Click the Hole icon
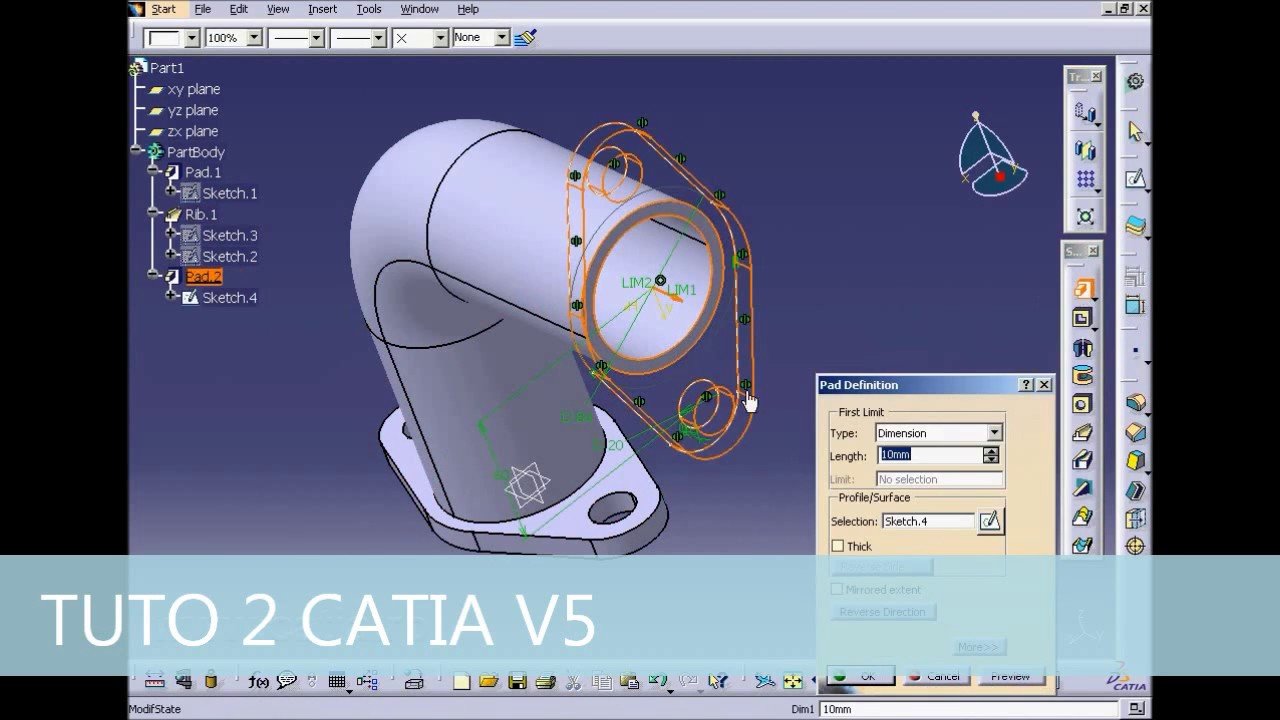The height and width of the screenshot is (720, 1280). (x=1083, y=404)
